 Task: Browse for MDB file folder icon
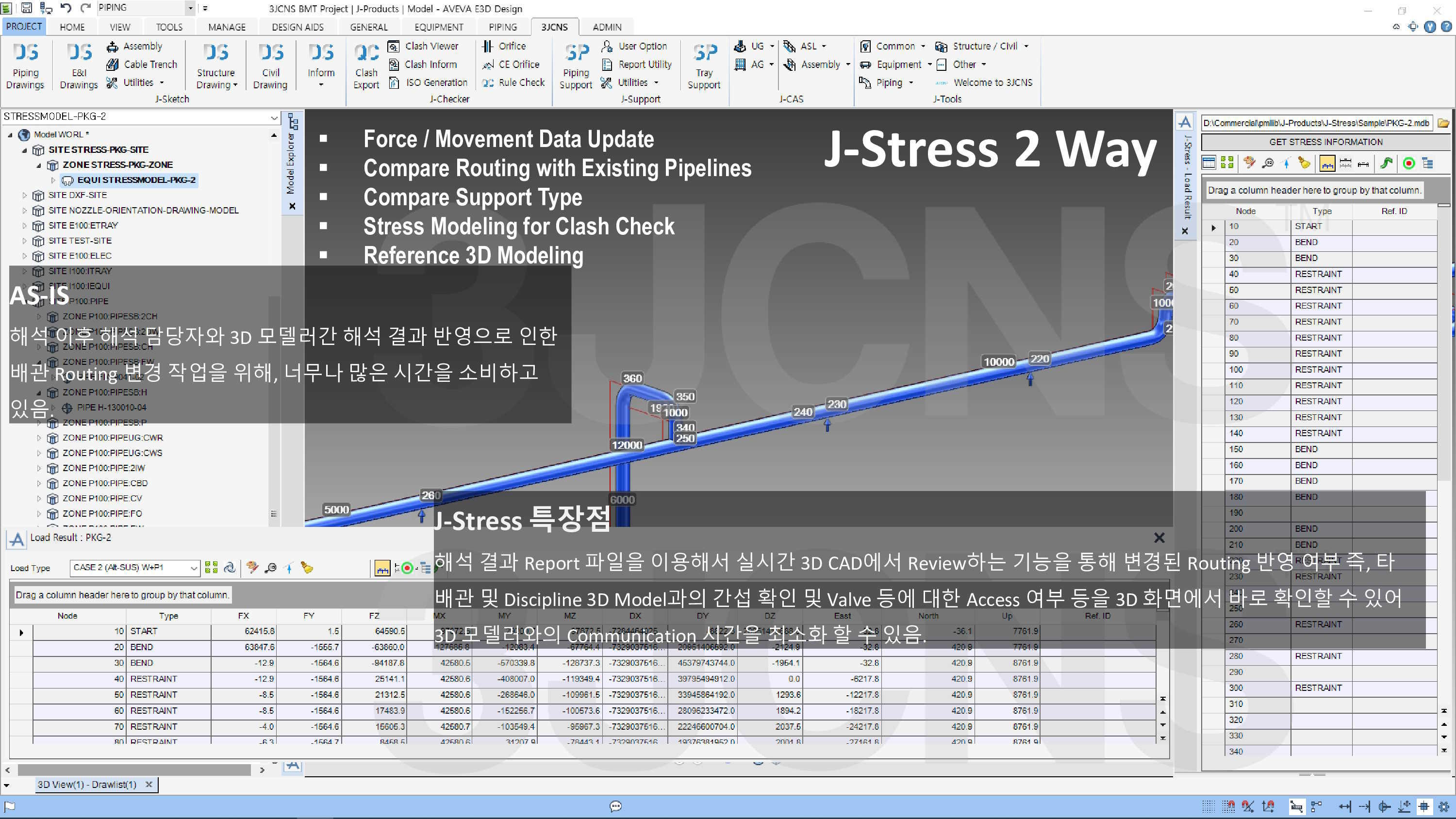pos(1443,123)
